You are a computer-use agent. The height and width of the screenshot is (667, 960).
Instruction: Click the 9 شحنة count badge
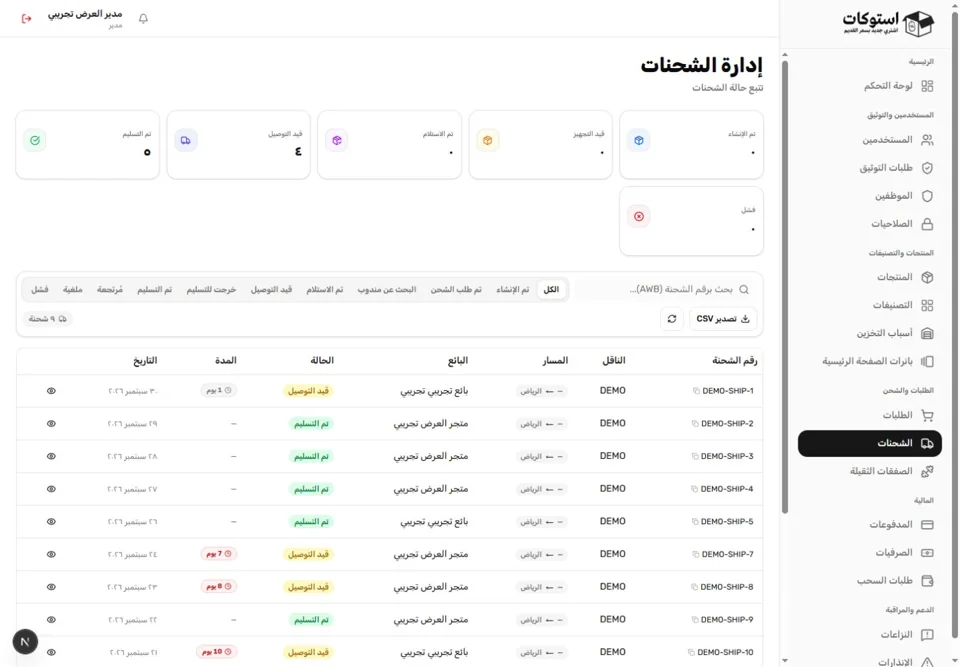(x=48, y=318)
